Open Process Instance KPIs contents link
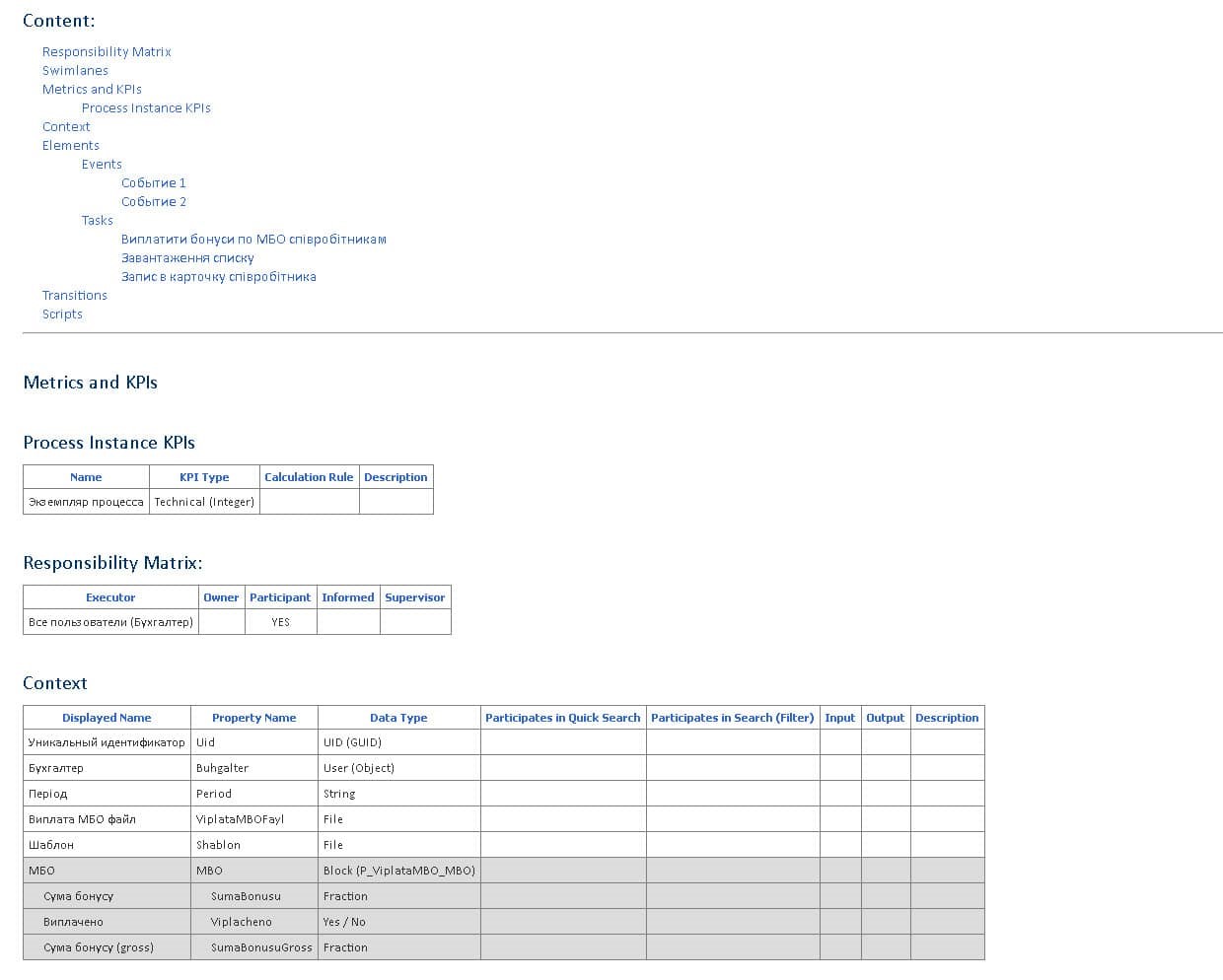 pyautogui.click(x=146, y=107)
